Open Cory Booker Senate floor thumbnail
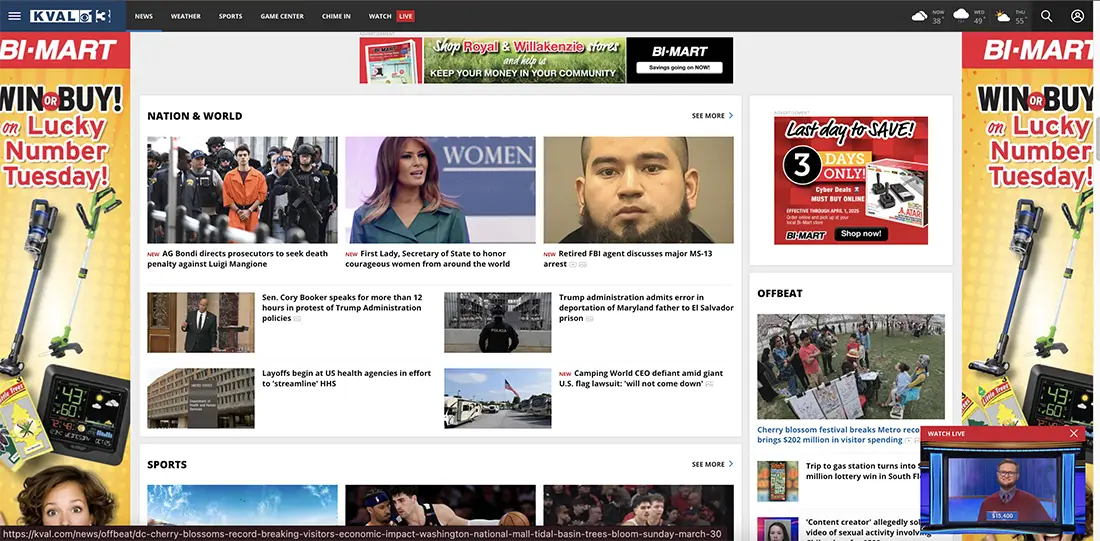1100x541 pixels. coord(201,322)
